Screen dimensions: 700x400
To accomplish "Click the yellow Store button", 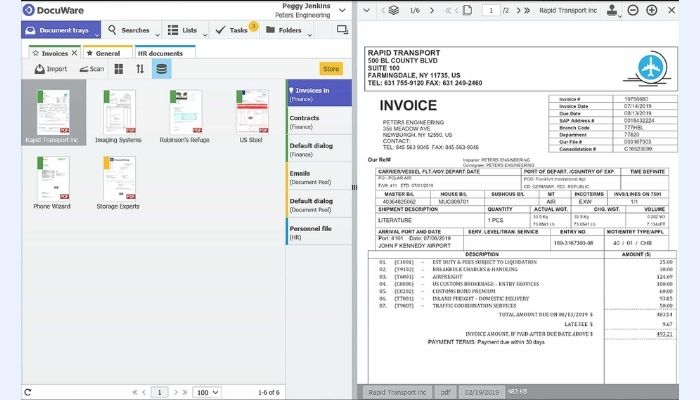I will click(x=331, y=69).
